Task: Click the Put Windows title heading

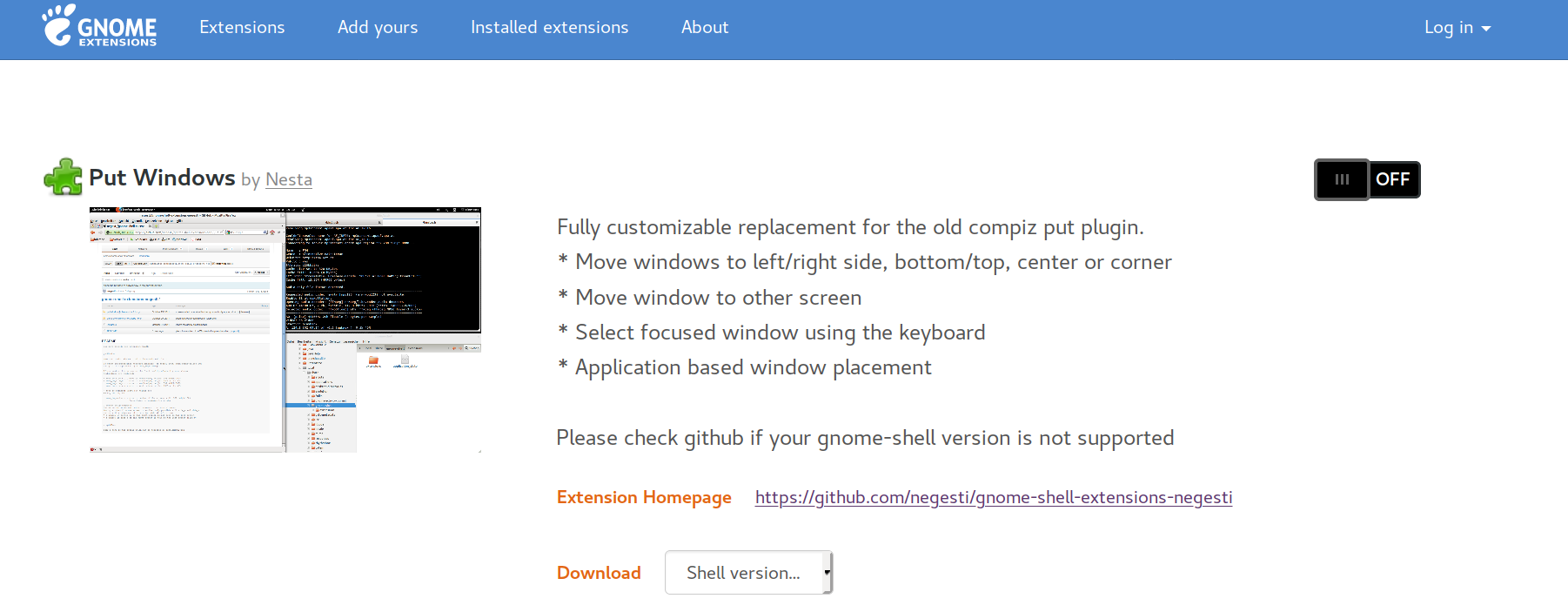Action: pyautogui.click(x=161, y=178)
